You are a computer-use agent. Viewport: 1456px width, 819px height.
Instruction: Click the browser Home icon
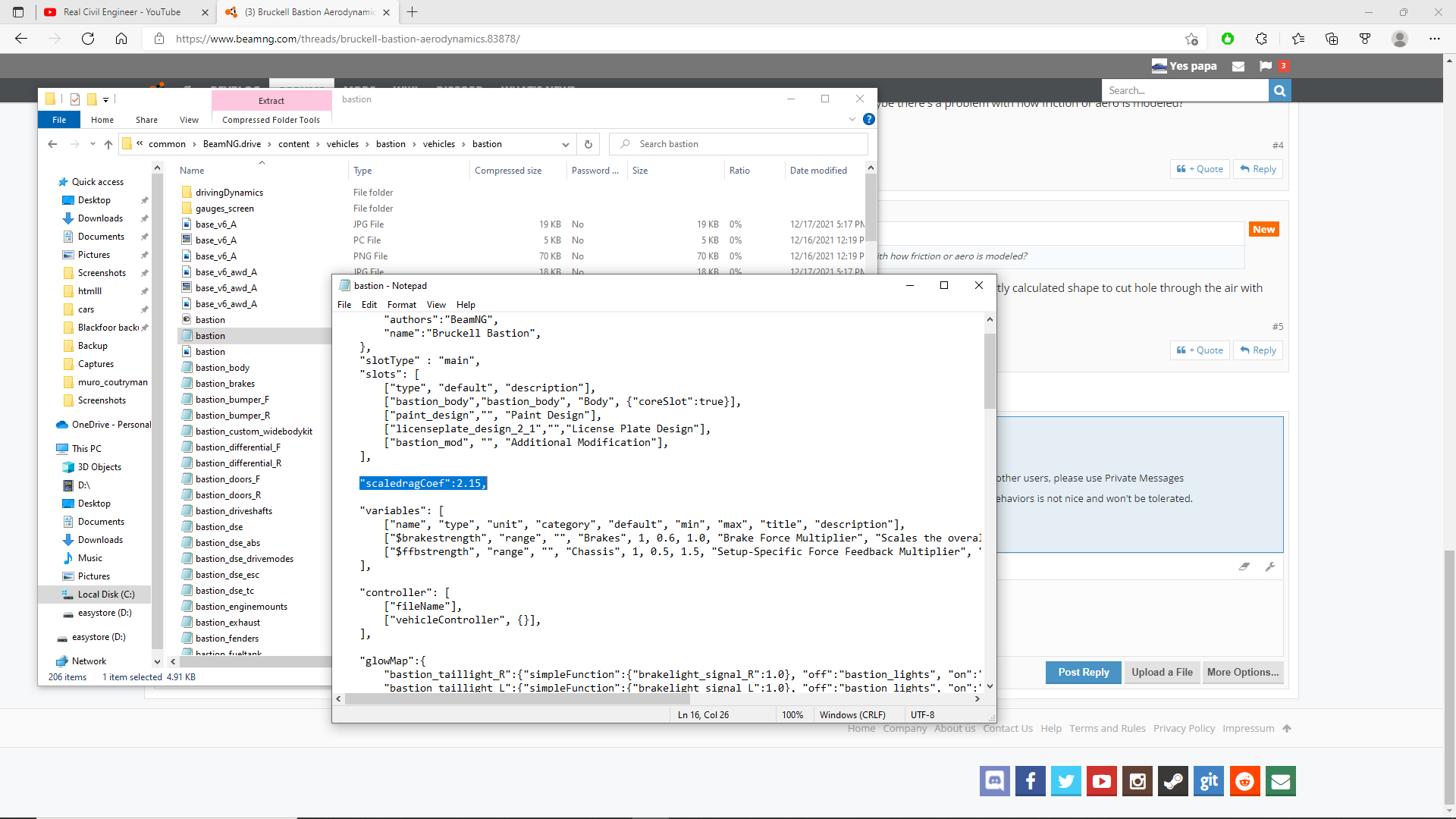(x=121, y=39)
